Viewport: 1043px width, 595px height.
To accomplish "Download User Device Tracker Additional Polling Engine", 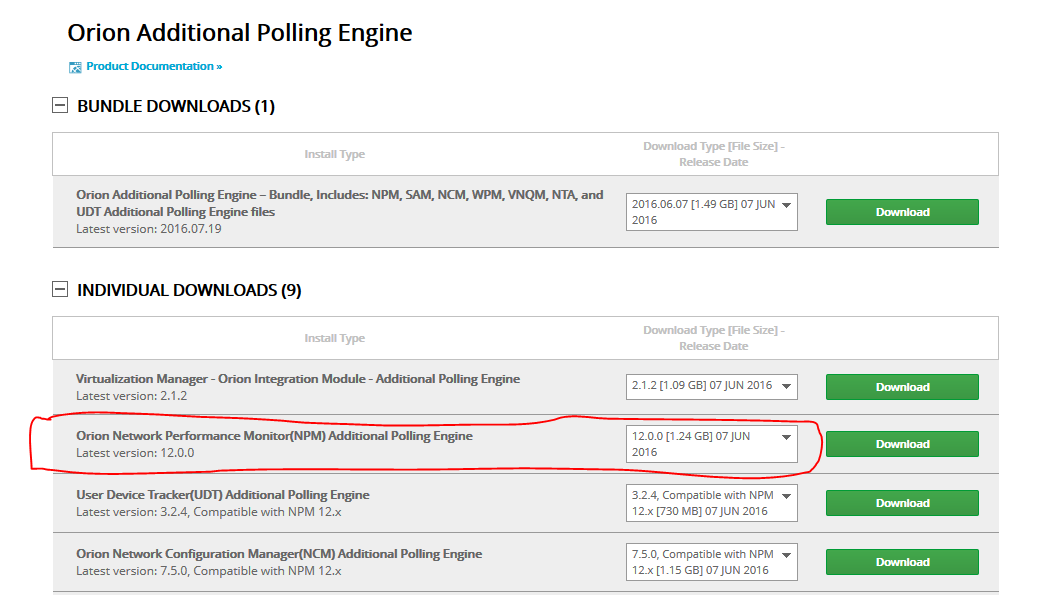I will point(902,503).
